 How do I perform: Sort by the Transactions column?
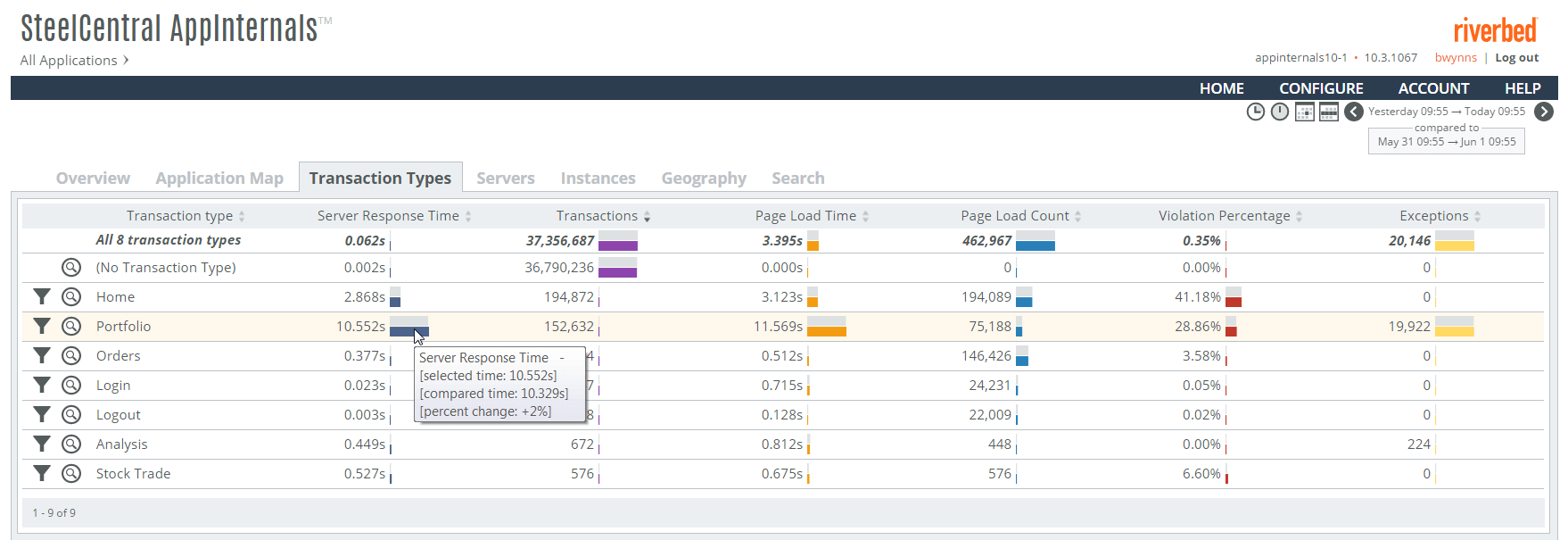click(x=603, y=216)
